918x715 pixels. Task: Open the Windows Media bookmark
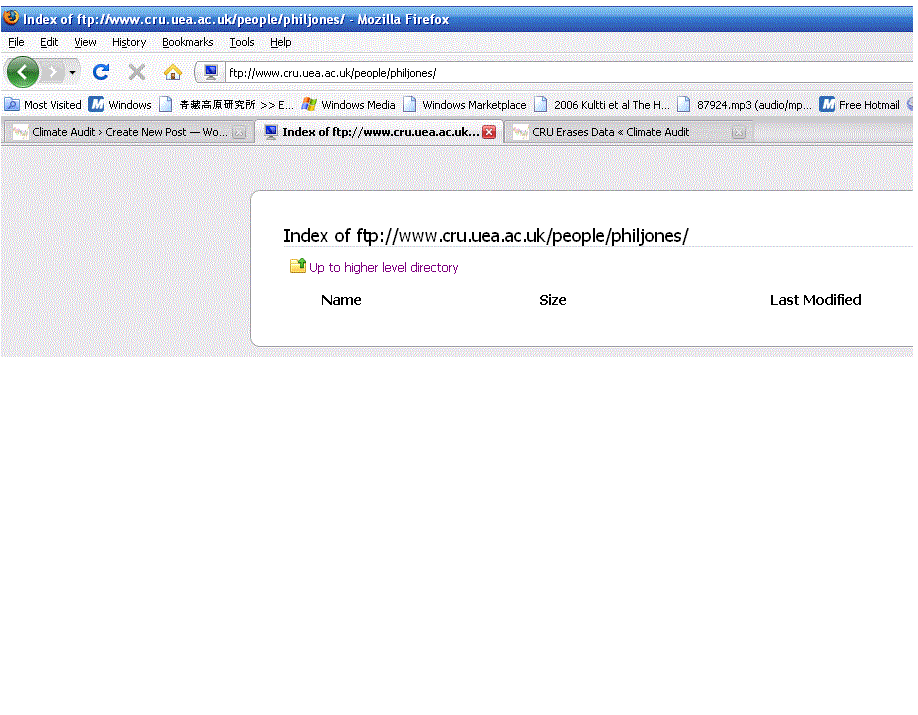click(x=348, y=105)
